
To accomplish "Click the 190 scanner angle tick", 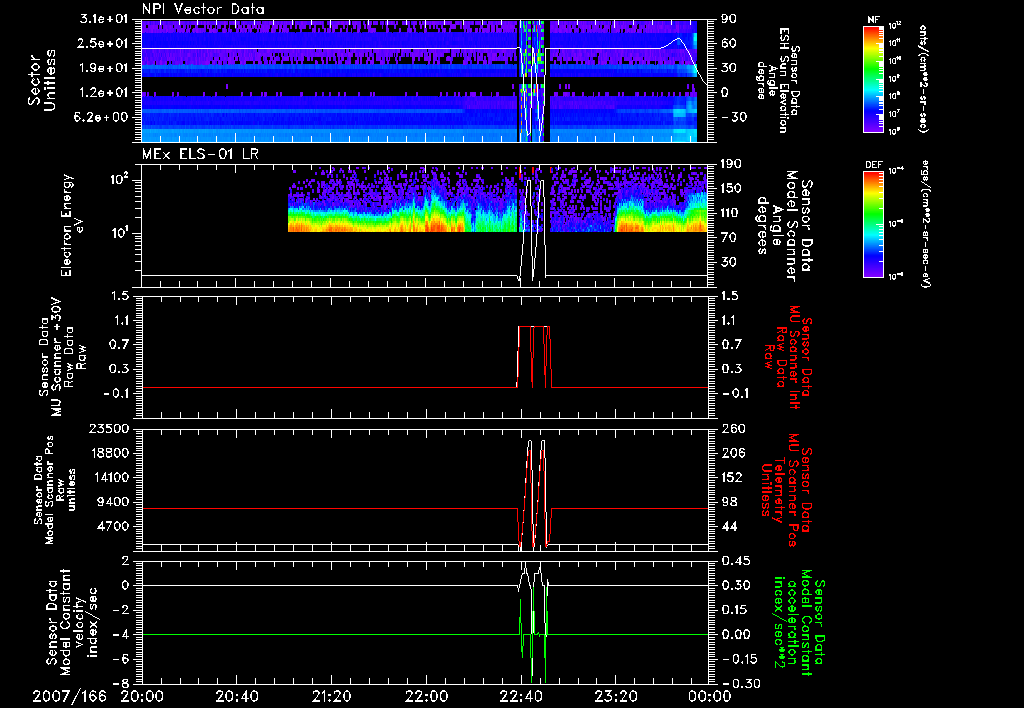I will [x=730, y=164].
